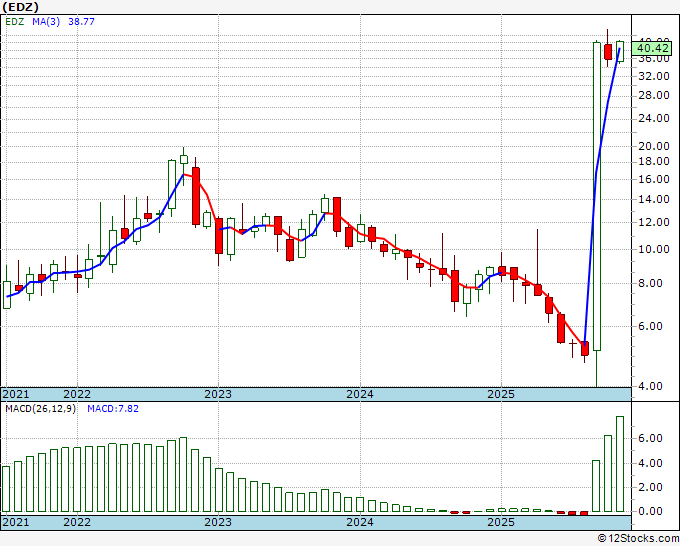The height and width of the screenshot is (546, 680).
Task: Click the (EDZ) ticker title above chart
Action: pyautogui.click(x=21, y=9)
